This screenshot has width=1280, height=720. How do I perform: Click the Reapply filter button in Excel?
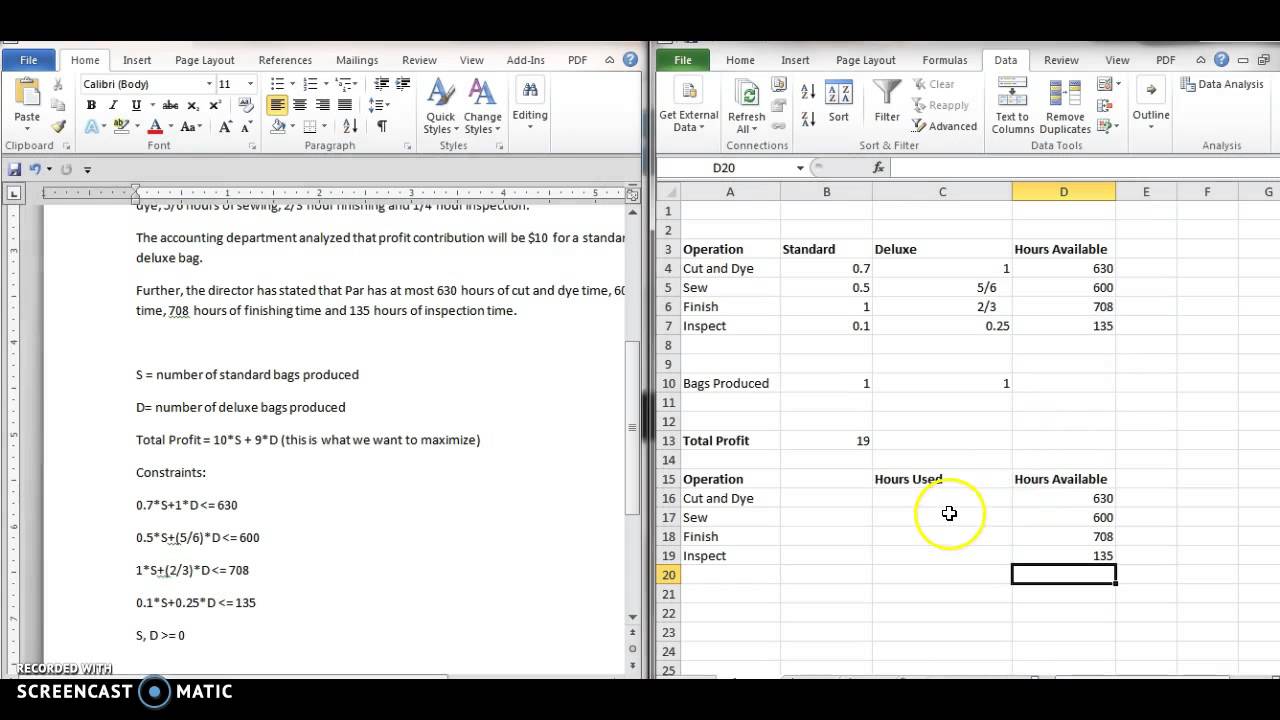[x=940, y=105]
